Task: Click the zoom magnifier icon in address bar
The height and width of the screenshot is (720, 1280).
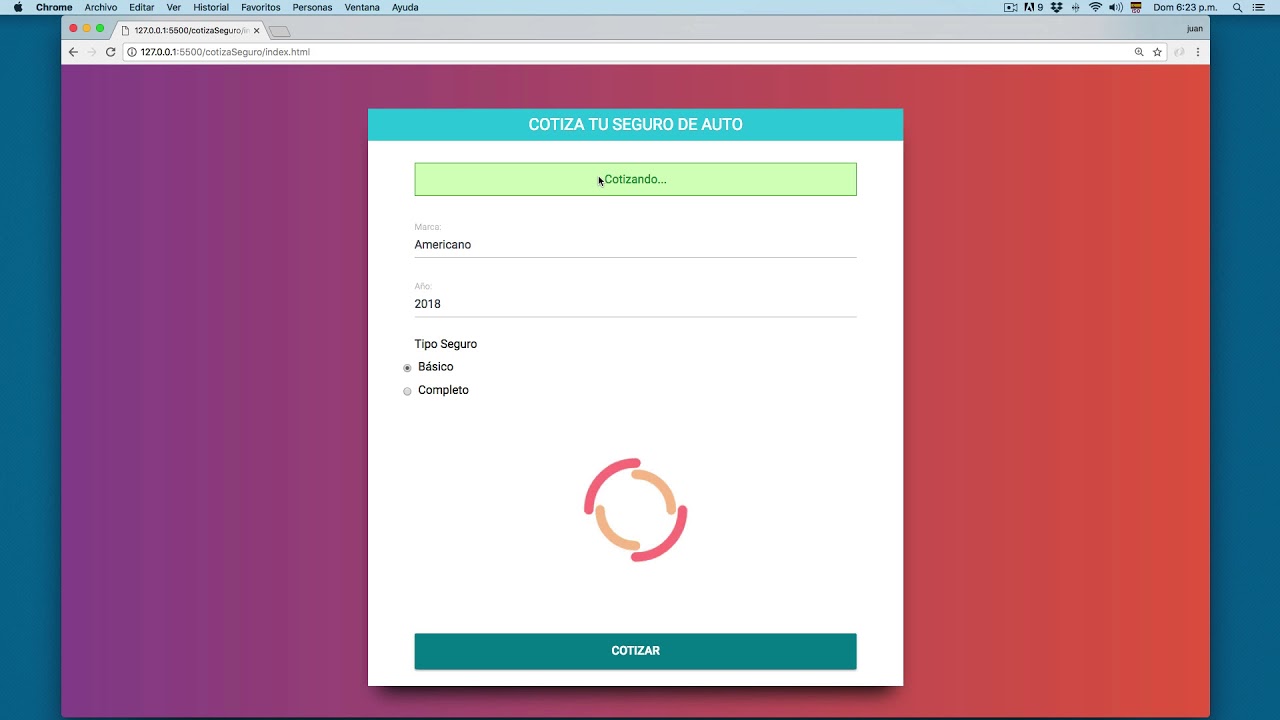Action: 1139,52
